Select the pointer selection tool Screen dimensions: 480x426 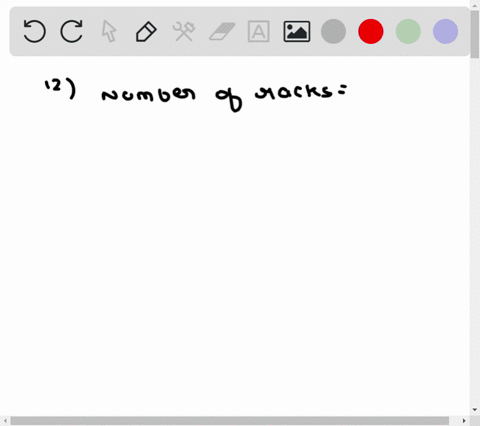(109, 31)
